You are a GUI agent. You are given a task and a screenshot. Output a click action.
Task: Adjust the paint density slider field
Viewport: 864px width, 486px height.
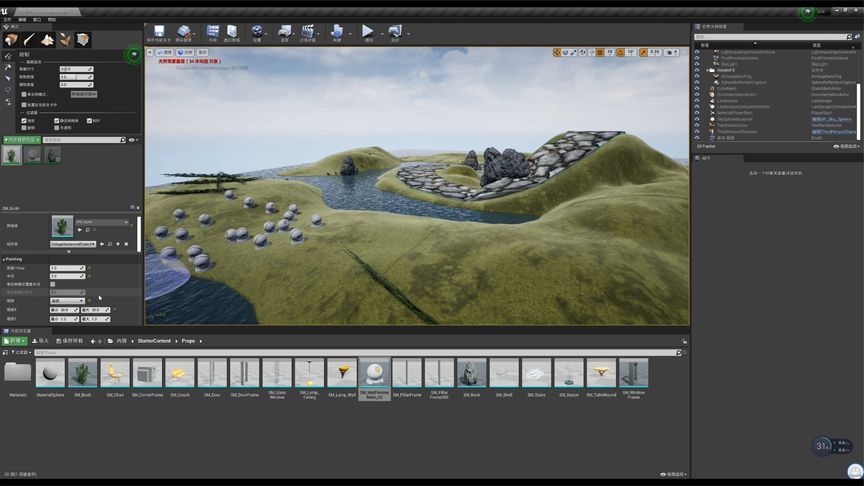tap(76, 76)
